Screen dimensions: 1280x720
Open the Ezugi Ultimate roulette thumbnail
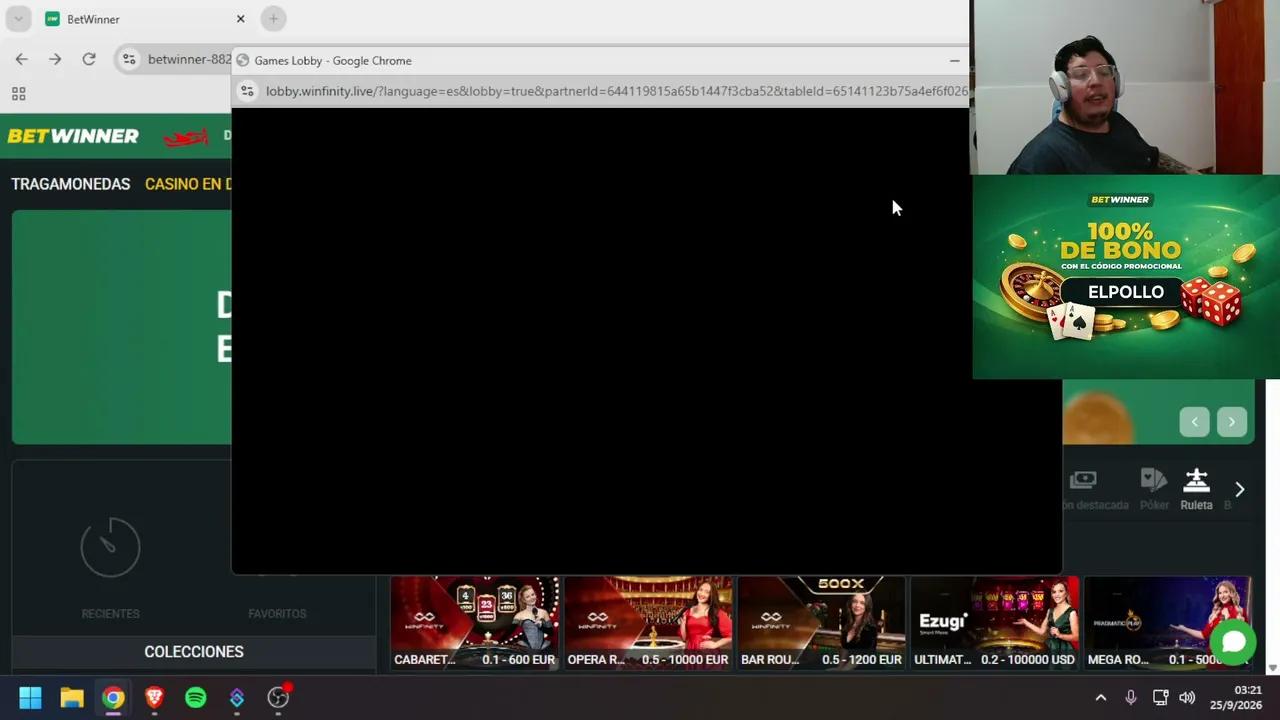point(995,622)
